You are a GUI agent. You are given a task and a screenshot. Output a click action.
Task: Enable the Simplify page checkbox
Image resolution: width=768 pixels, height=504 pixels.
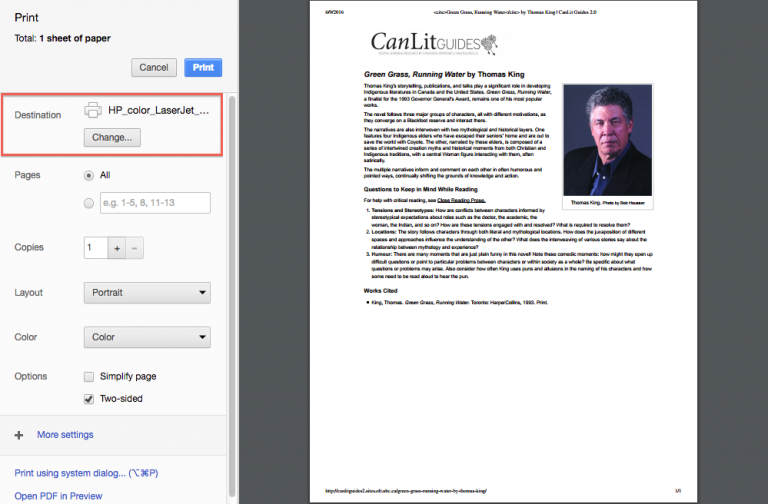coord(90,377)
